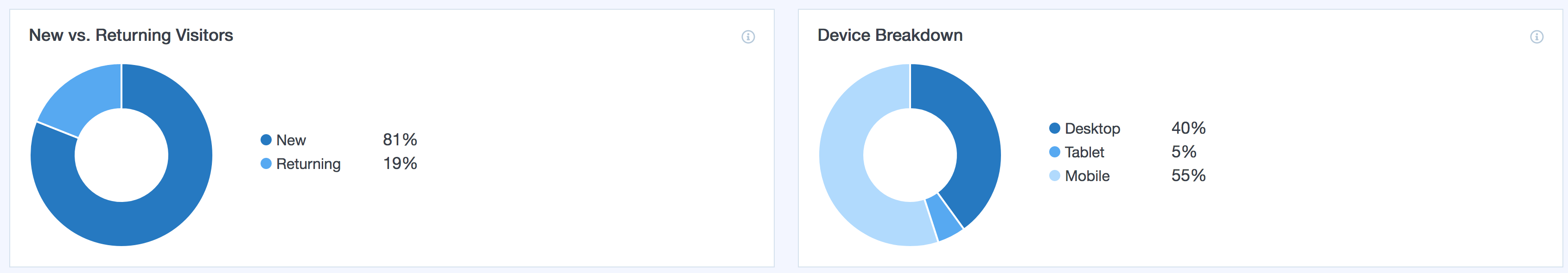Image resolution: width=1568 pixels, height=273 pixels.
Task: Click the info icon on Device Breakdown
Action: point(1536,37)
